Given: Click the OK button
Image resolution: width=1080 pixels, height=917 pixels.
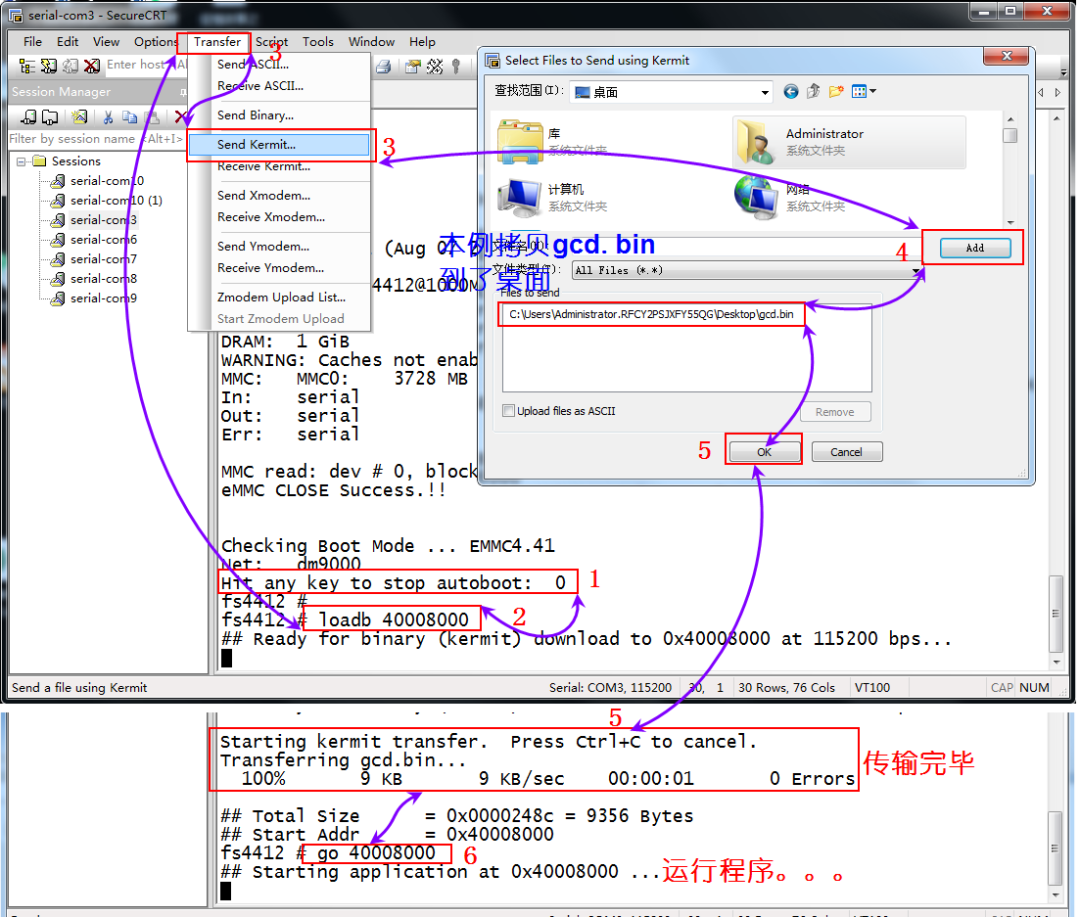Looking at the screenshot, I should pos(765,452).
